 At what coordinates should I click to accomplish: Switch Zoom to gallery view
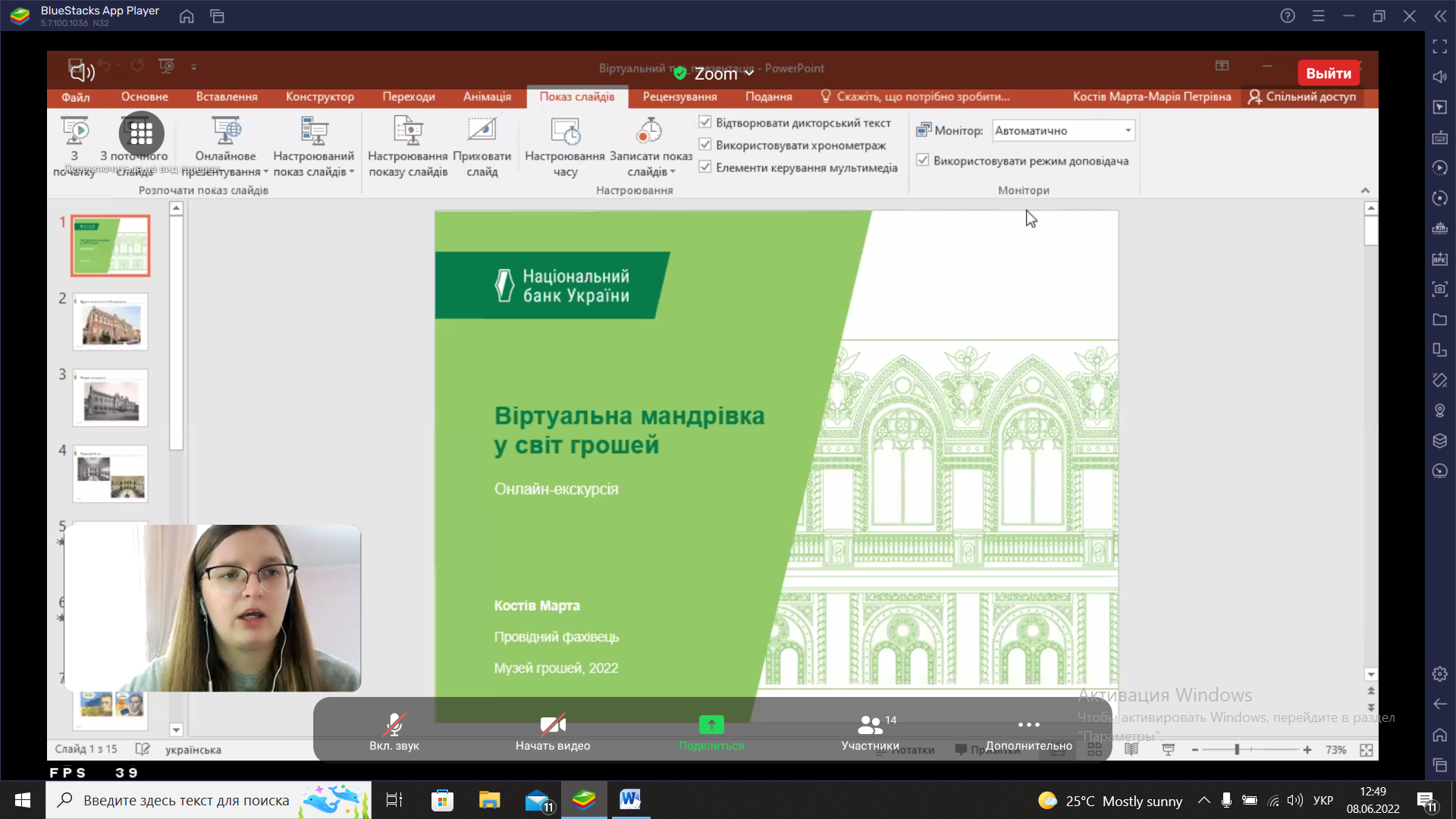pos(141,134)
